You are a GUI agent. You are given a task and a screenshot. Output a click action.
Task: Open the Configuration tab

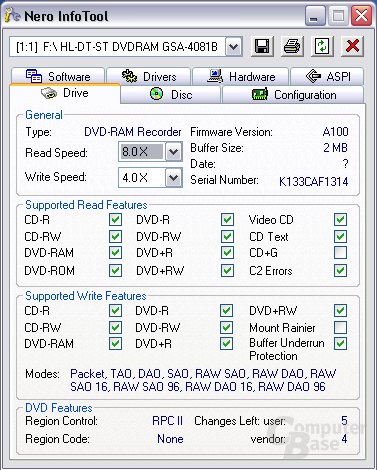coord(293,94)
